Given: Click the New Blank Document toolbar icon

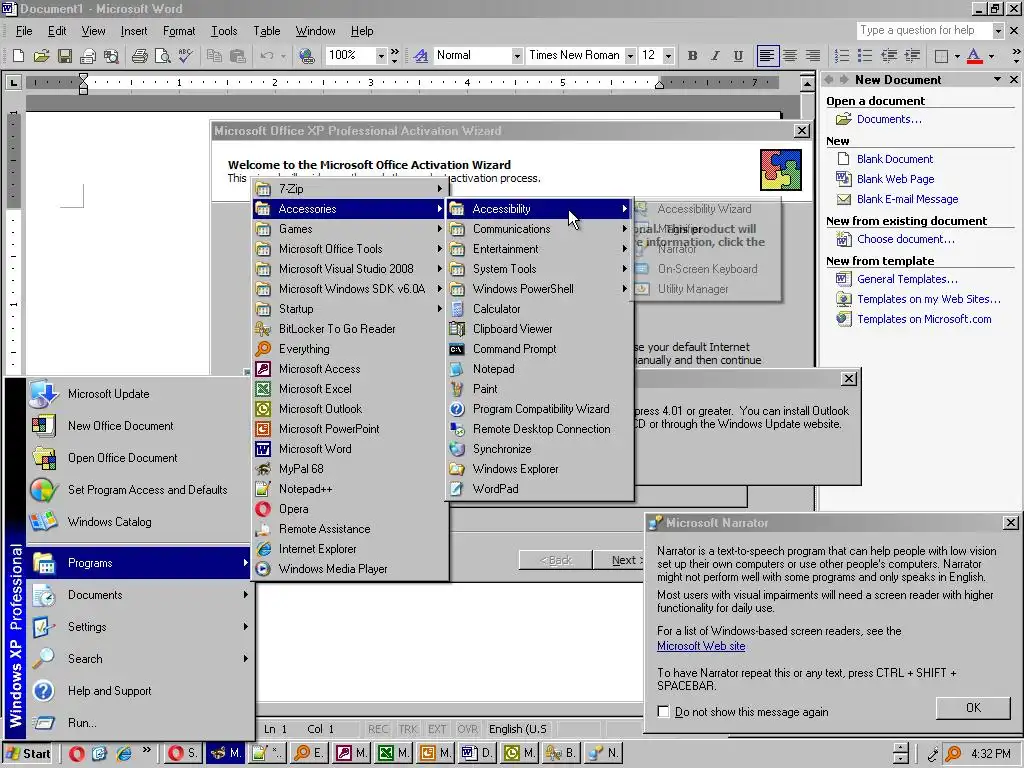Looking at the screenshot, I should click(x=18, y=56).
